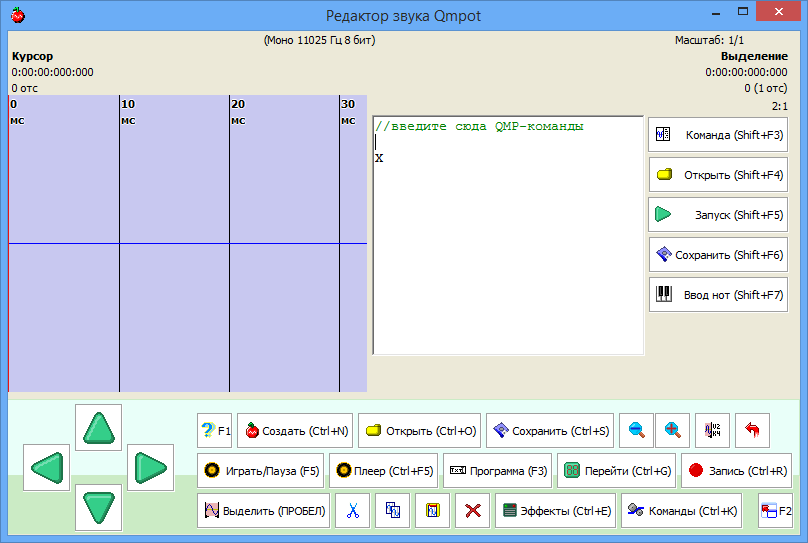
Task: Click Перейти (Ctrl+G) to jump
Action: (616, 470)
